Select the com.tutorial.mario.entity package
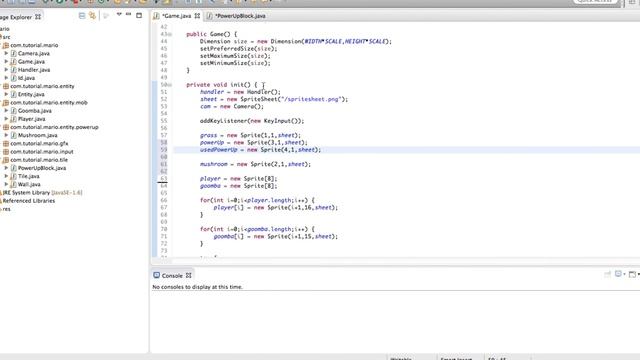Viewport: 640px width, 360px height. pos(42,86)
